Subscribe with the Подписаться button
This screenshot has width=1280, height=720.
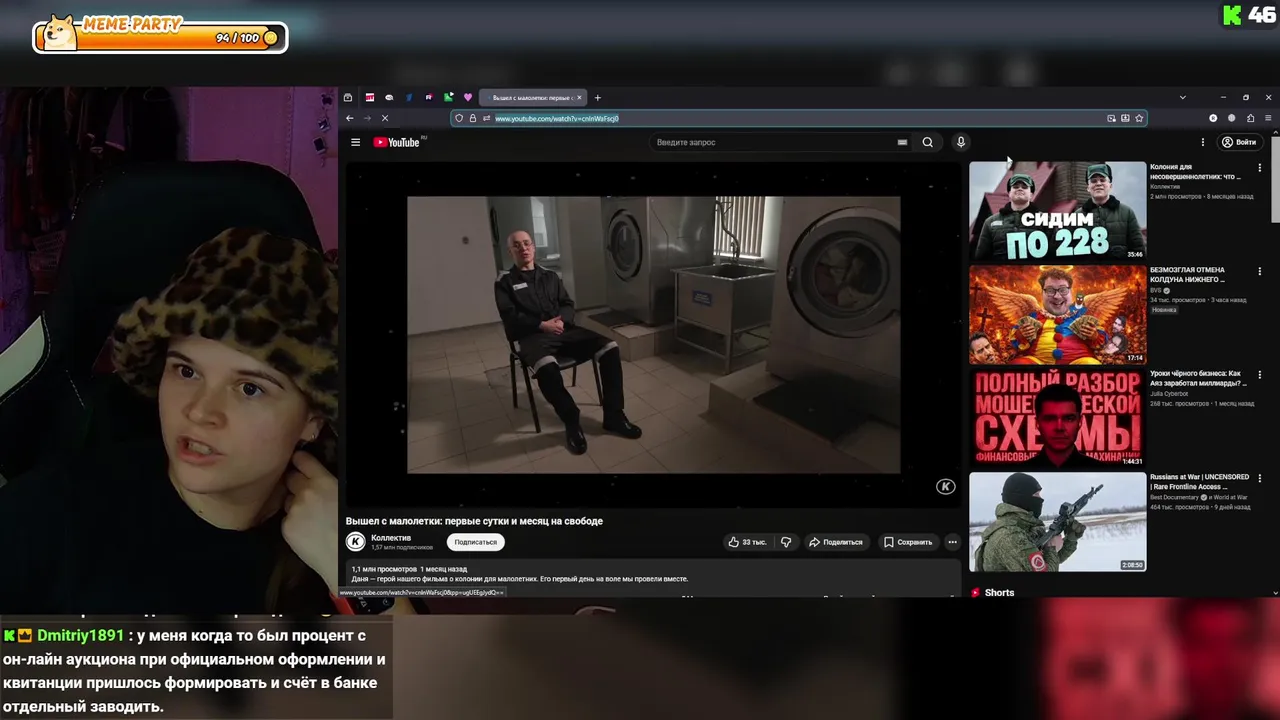pos(475,542)
